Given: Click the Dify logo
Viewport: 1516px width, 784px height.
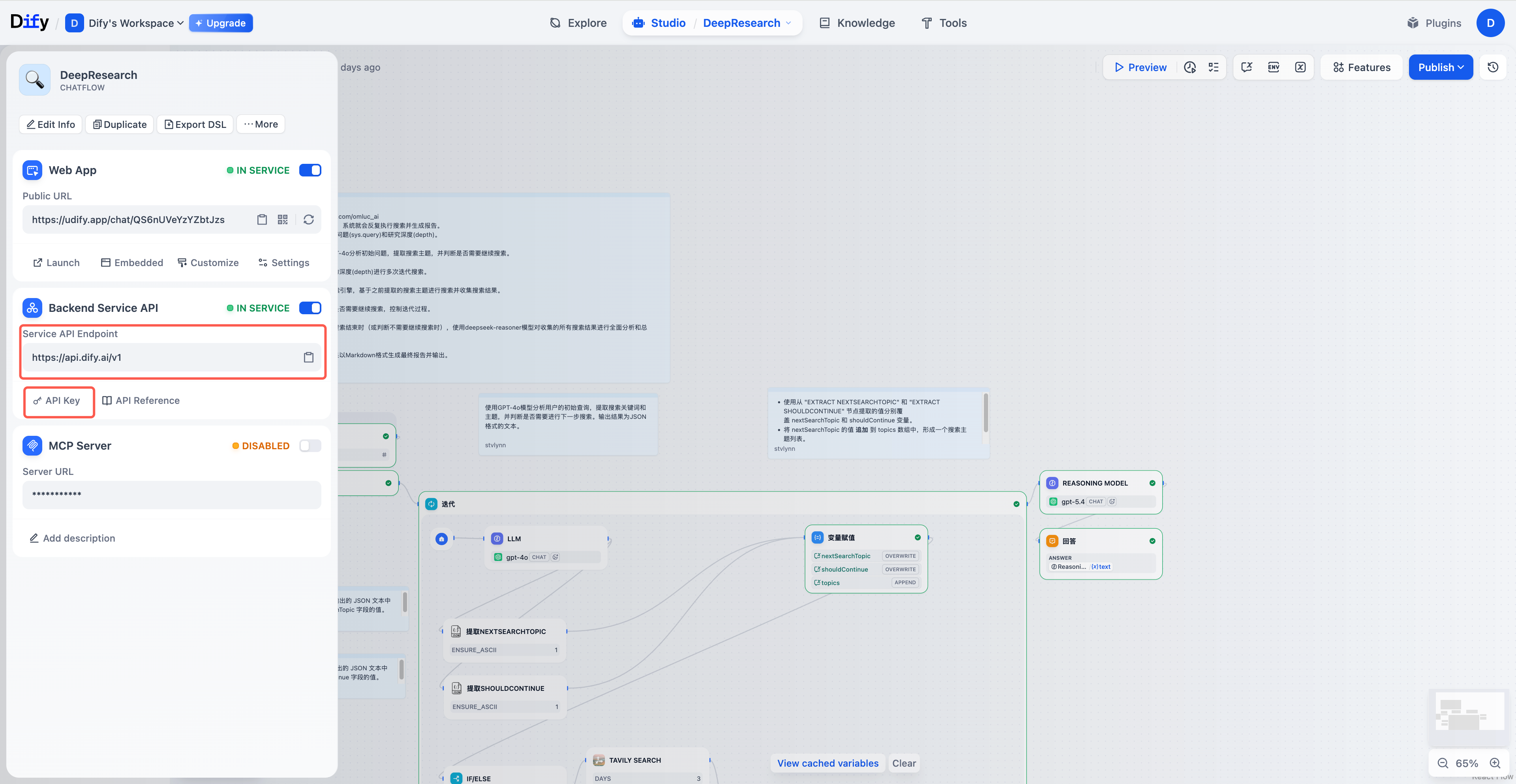Looking at the screenshot, I should [30, 23].
